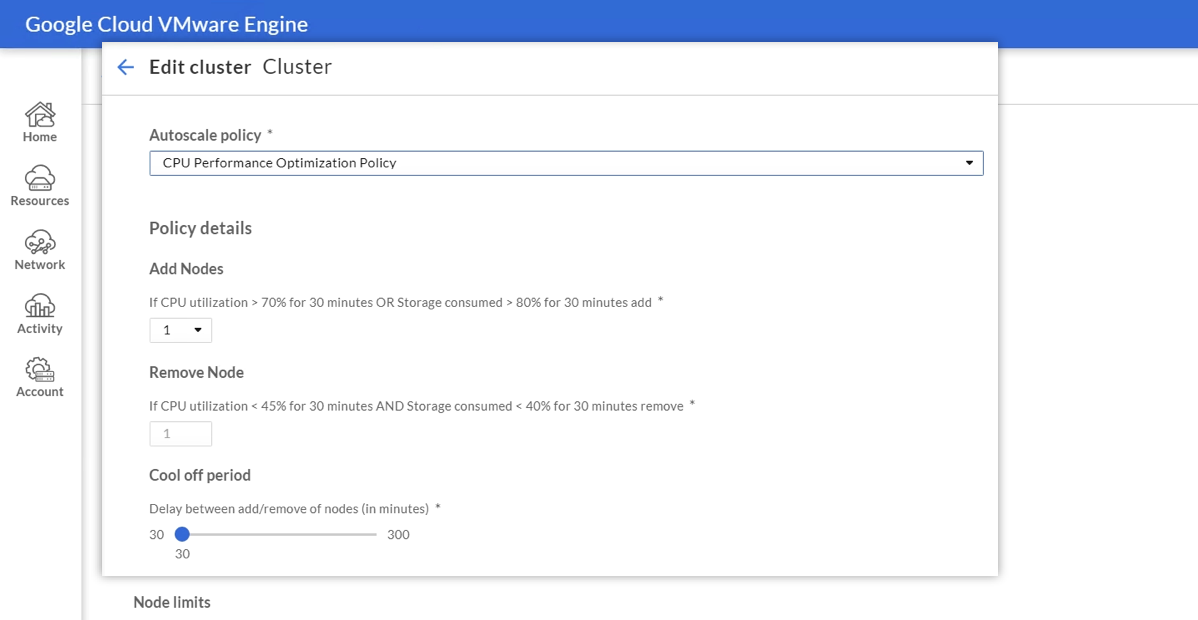Click the Add Nodes label
Image resolution: width=1198 pixels, height=620 pixels.
pyautogui.click(x=186, y=269)
